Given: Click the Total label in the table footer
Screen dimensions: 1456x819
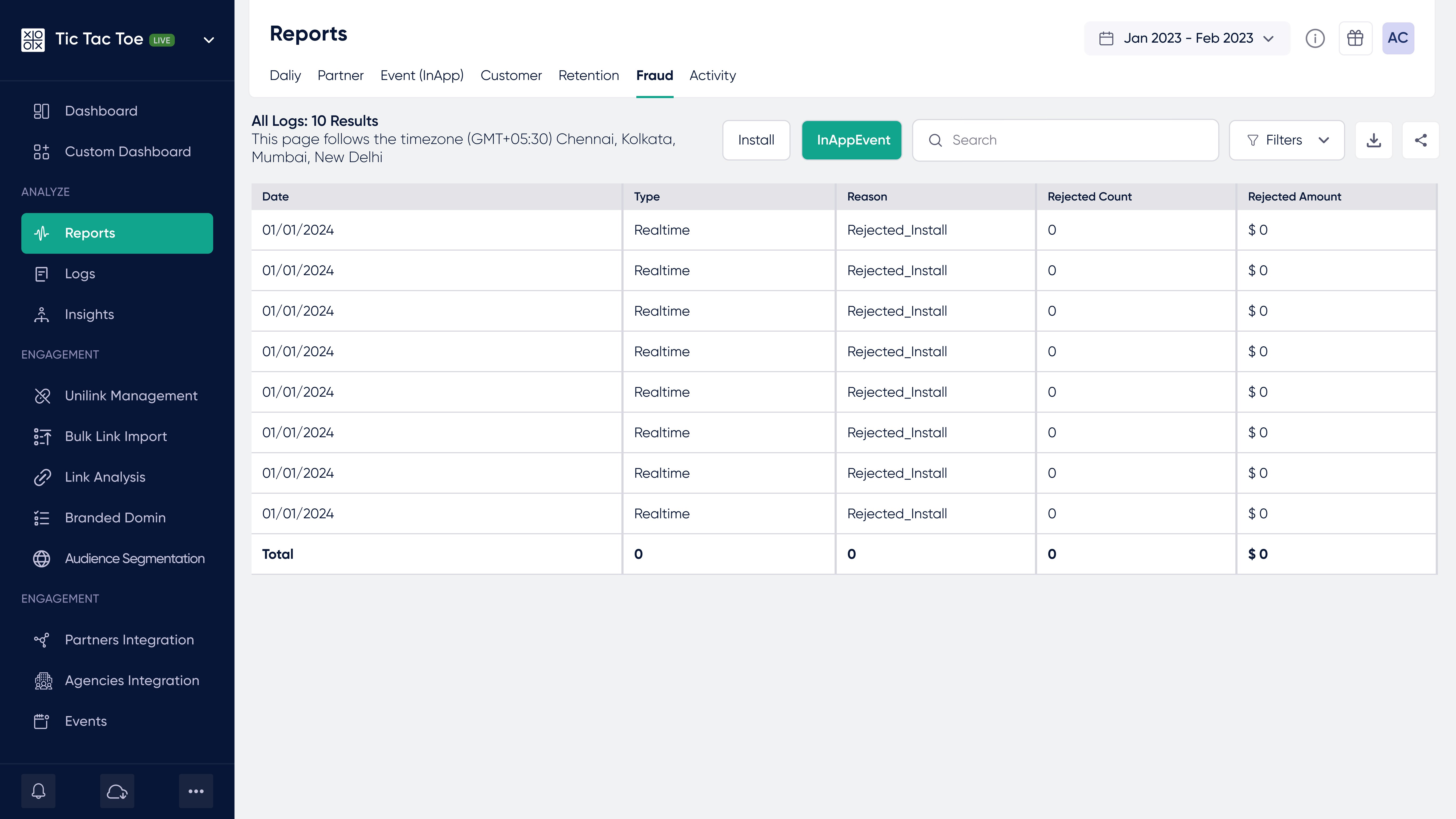Looking at the screenshot, I should click(x=277, y=554).
